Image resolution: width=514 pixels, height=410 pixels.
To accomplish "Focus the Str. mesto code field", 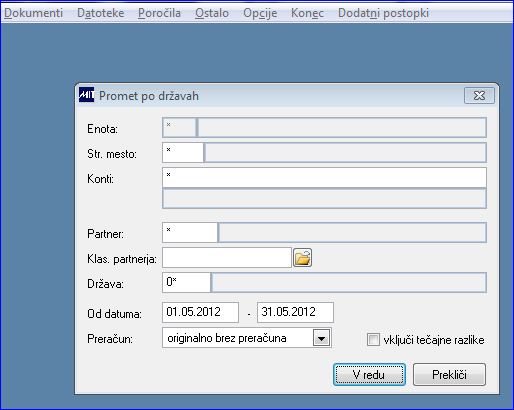I will 183,153.
